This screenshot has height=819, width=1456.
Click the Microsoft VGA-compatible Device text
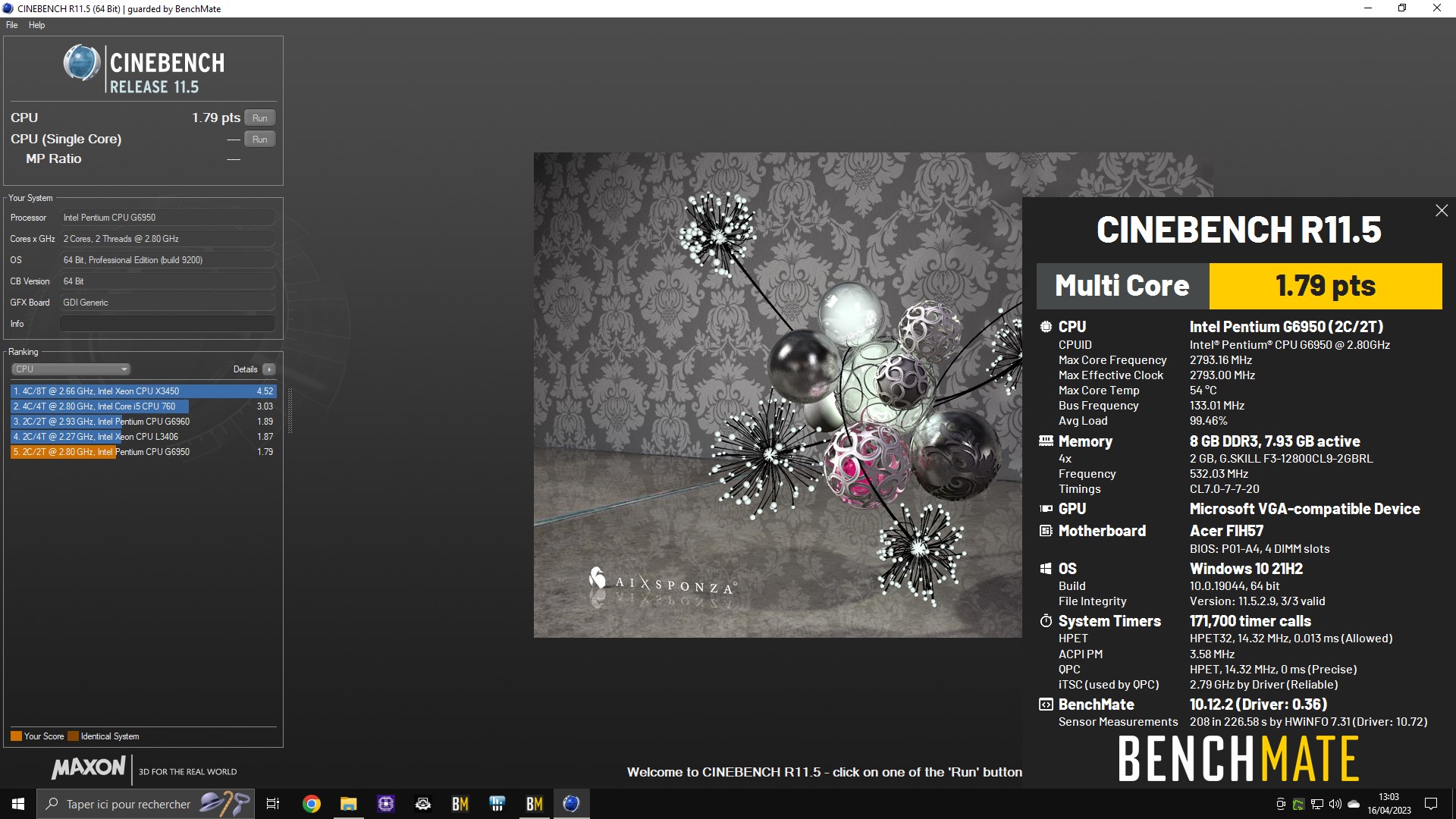pos(1304,509)
